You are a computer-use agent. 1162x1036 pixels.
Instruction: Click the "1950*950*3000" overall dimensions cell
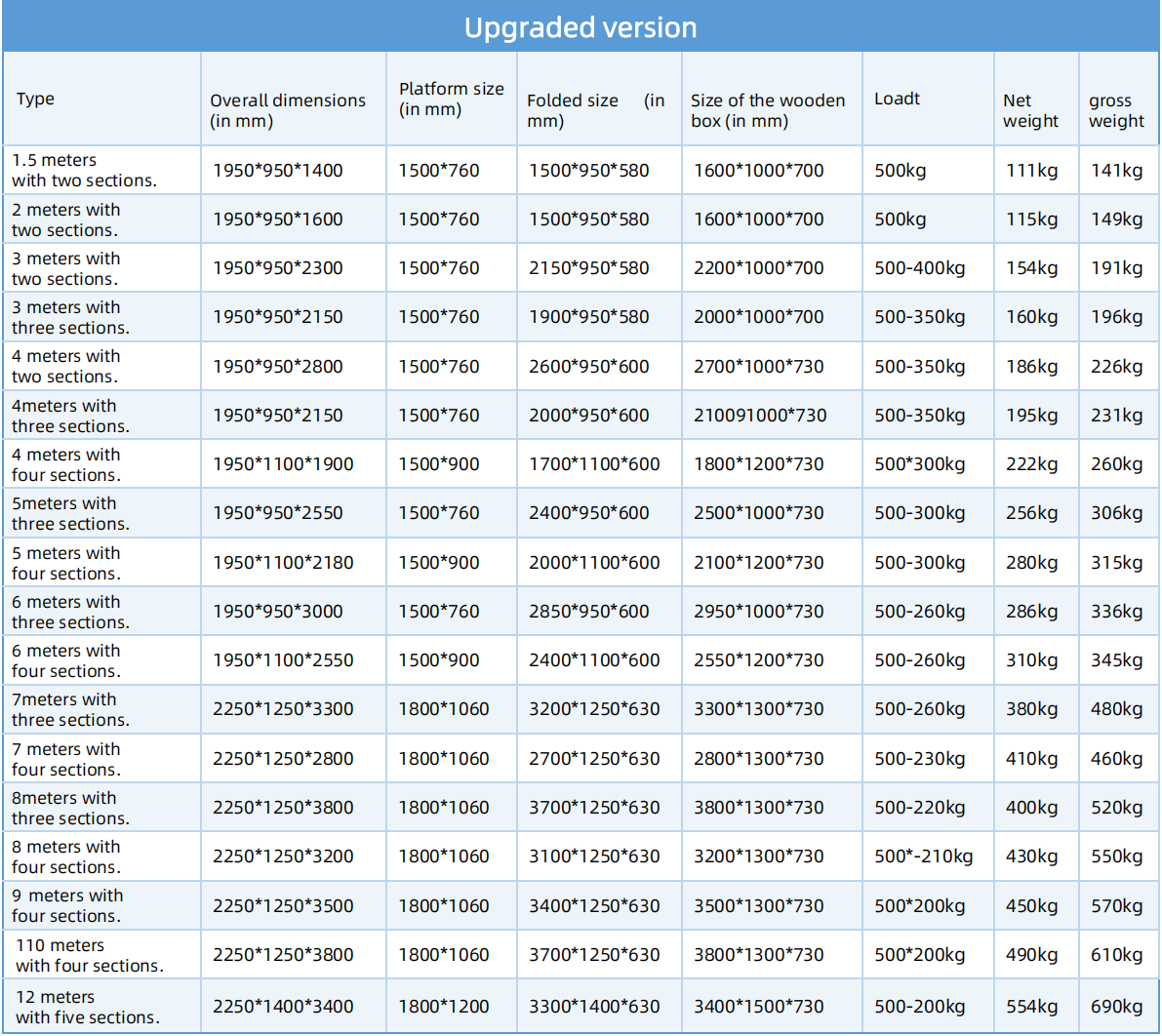278,612
